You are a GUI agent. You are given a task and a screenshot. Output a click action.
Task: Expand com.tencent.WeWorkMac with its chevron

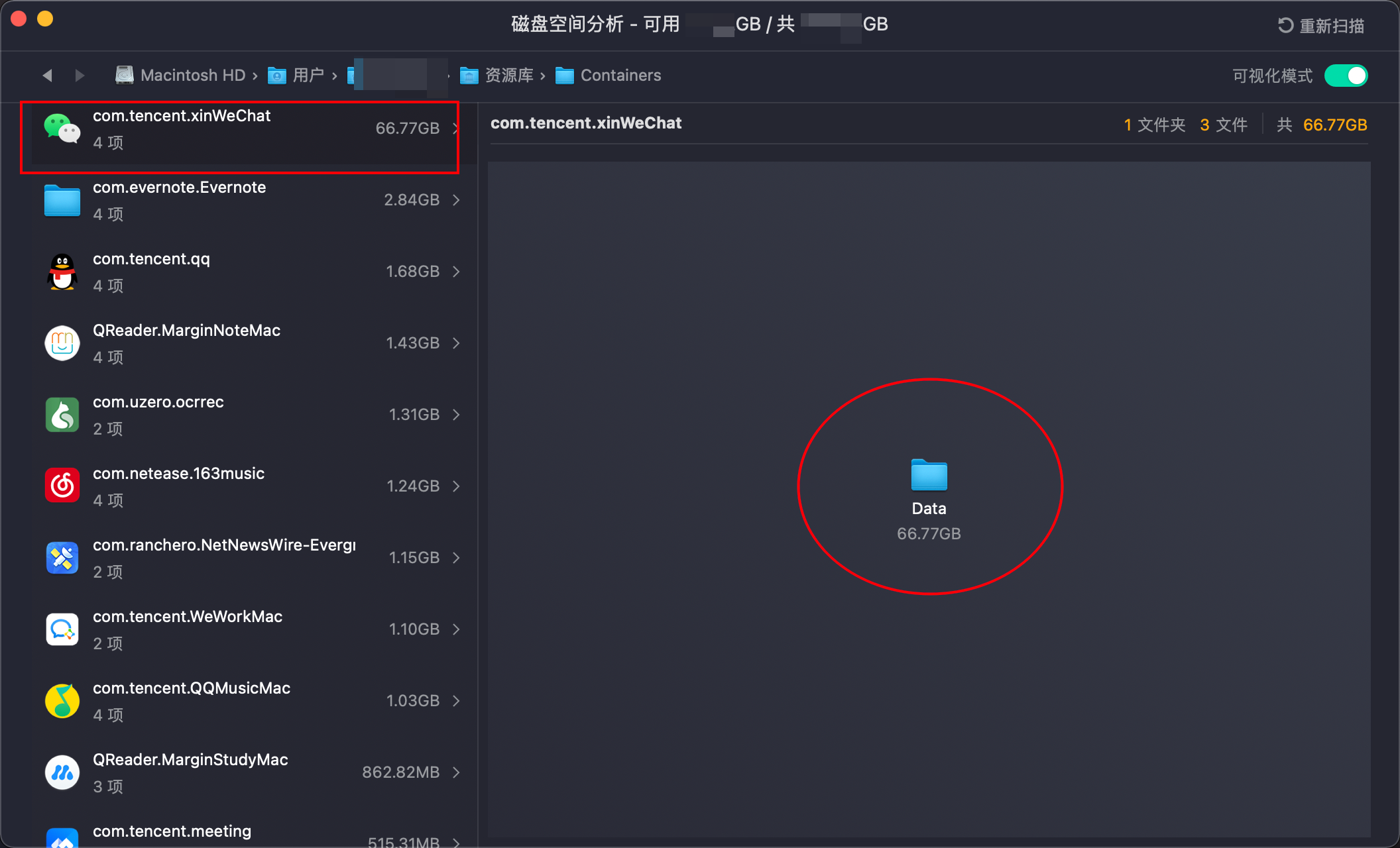tap(456, 629)
